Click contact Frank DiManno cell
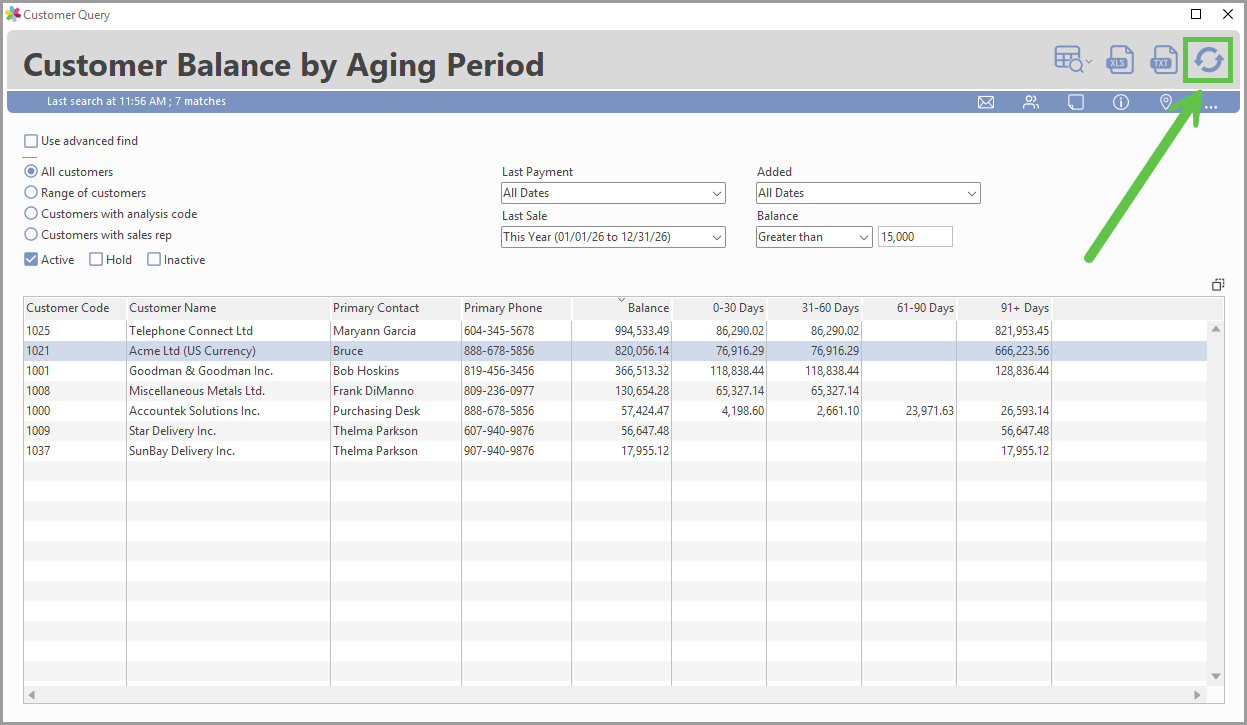This screenshot has width=1247, height=725. click(395, 391)
